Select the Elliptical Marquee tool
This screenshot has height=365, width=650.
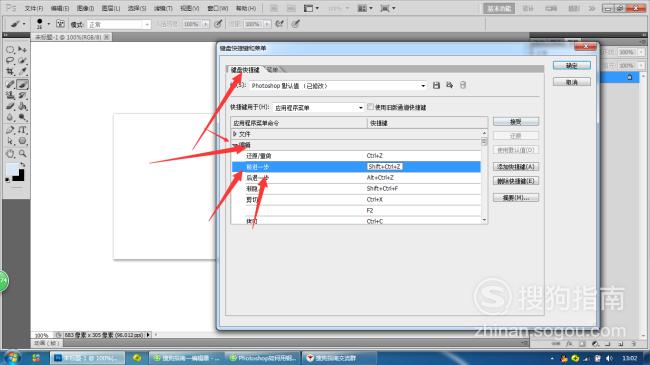coord(10,50)
